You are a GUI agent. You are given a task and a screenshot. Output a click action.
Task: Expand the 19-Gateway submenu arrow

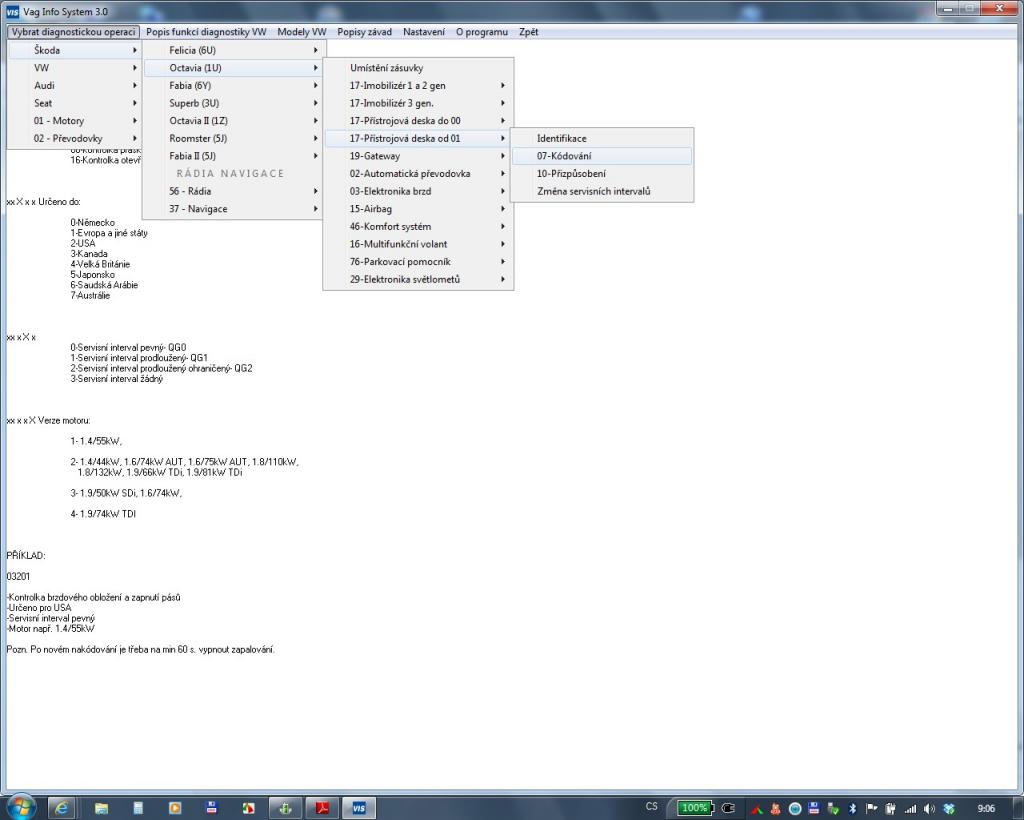(x=503, y=156)
